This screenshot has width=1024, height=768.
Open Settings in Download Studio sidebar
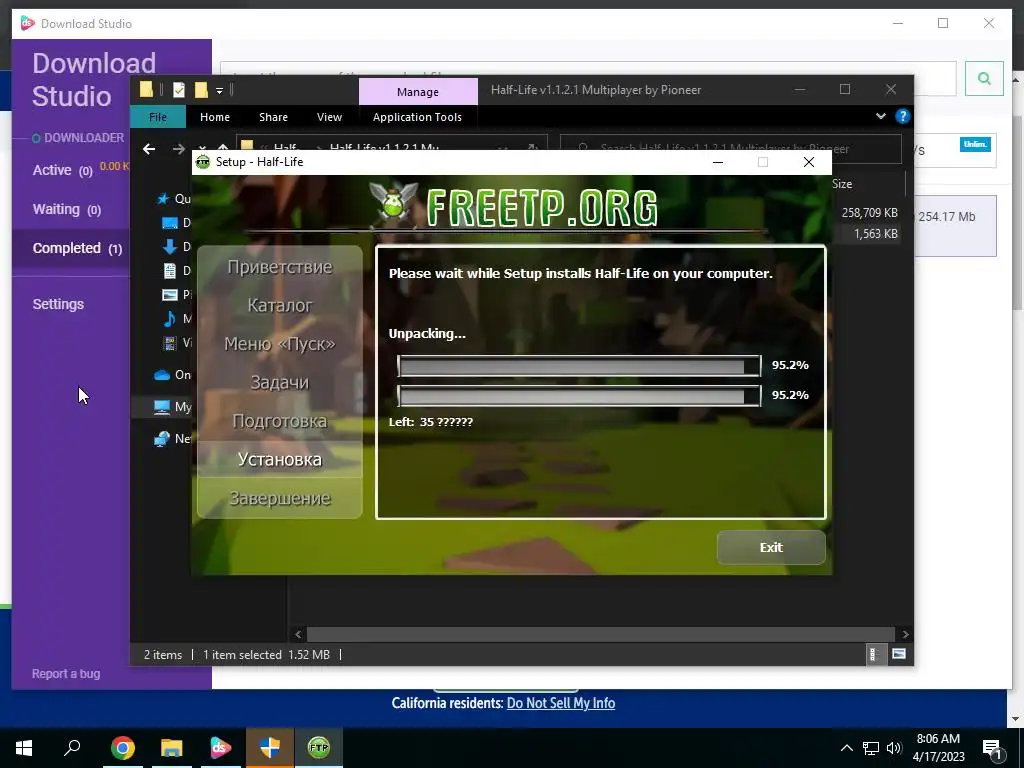pos(58,304)
